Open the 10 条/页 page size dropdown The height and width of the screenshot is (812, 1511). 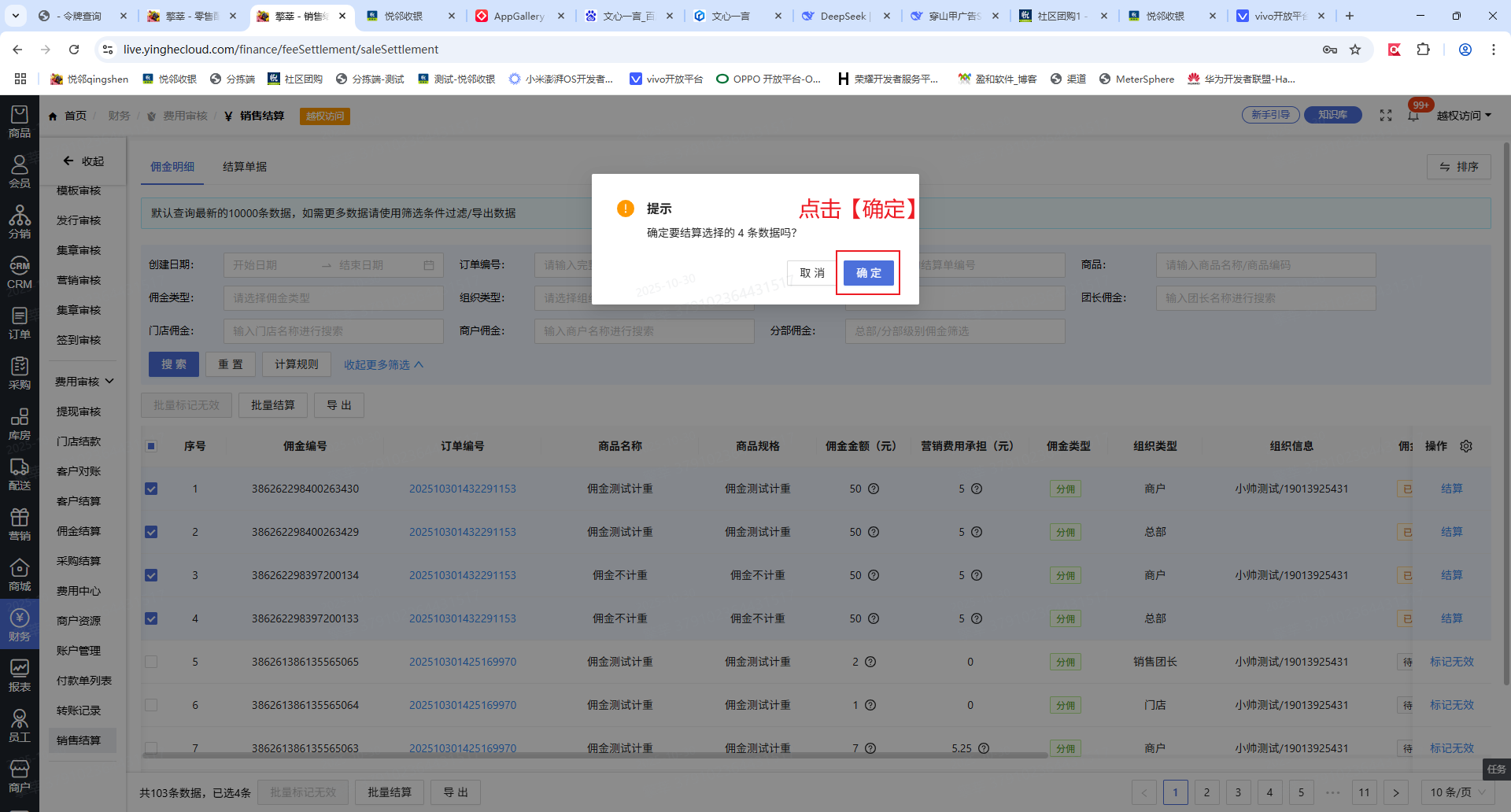(1457, 792)
